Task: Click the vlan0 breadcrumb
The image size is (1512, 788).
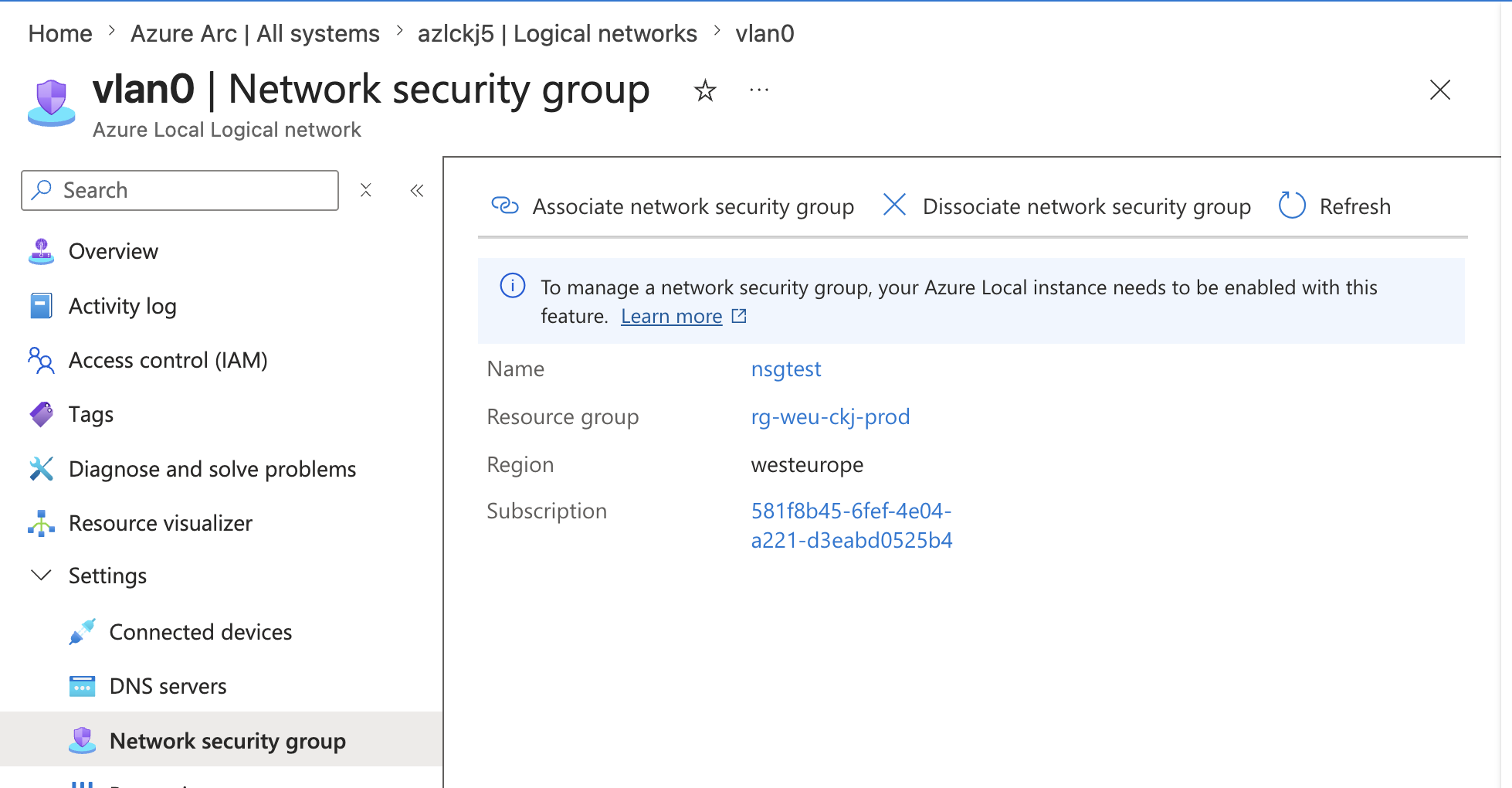Action: pyautogui.click(x=764, y=33)
